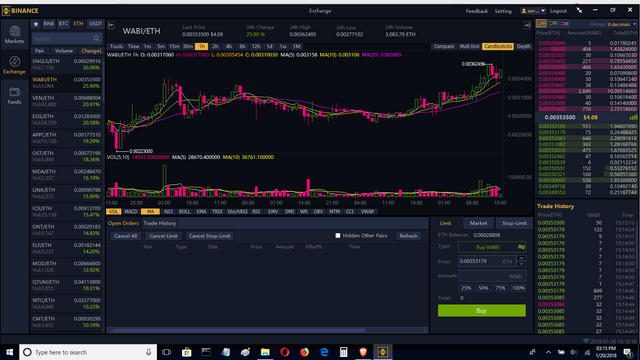Show sell orders only in order book
The image size is (640, 360).
click(564, 24)
